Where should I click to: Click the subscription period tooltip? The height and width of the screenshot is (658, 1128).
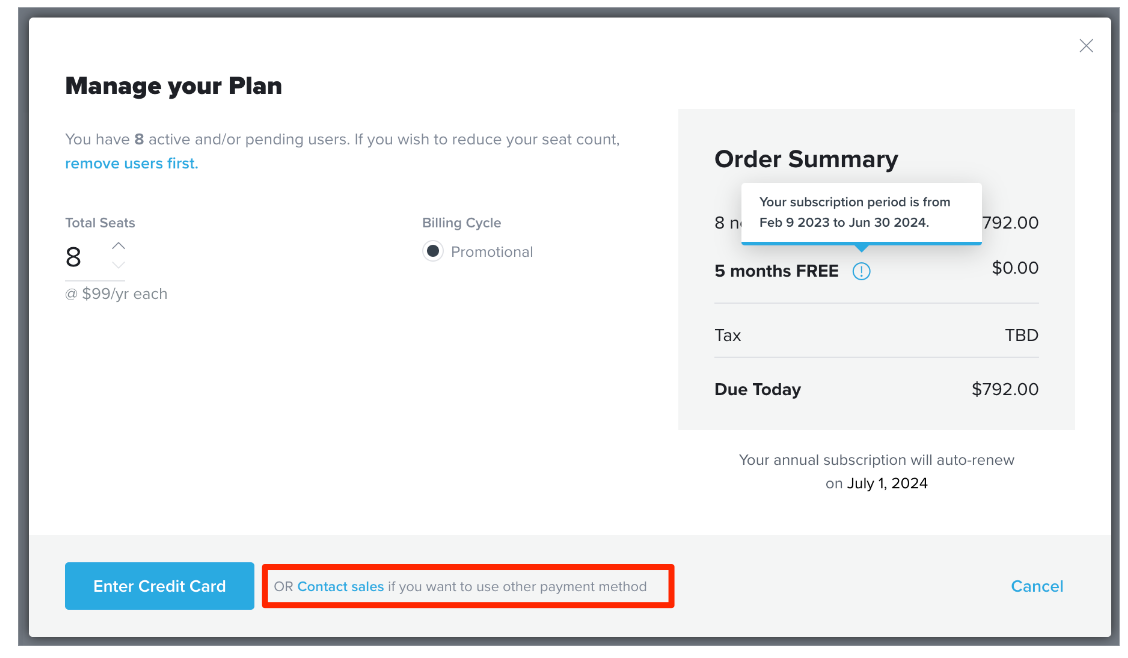coord(861,213)
